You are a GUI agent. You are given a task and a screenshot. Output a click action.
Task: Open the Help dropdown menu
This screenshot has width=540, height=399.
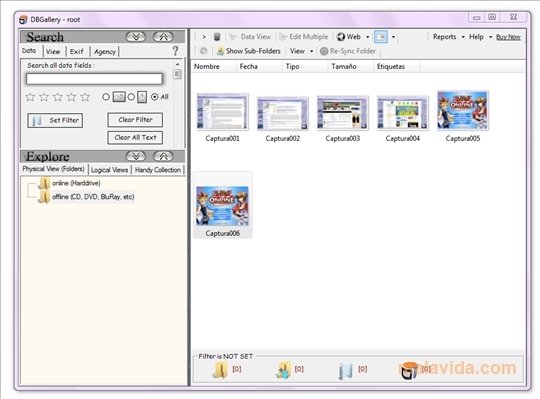[480, 37]
